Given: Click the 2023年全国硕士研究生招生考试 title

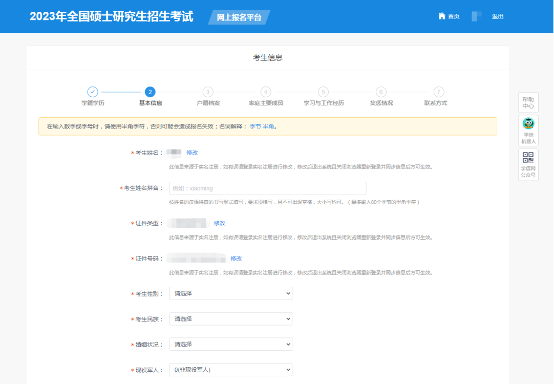Looking at the screenshot, I should (x=111, y=17).
